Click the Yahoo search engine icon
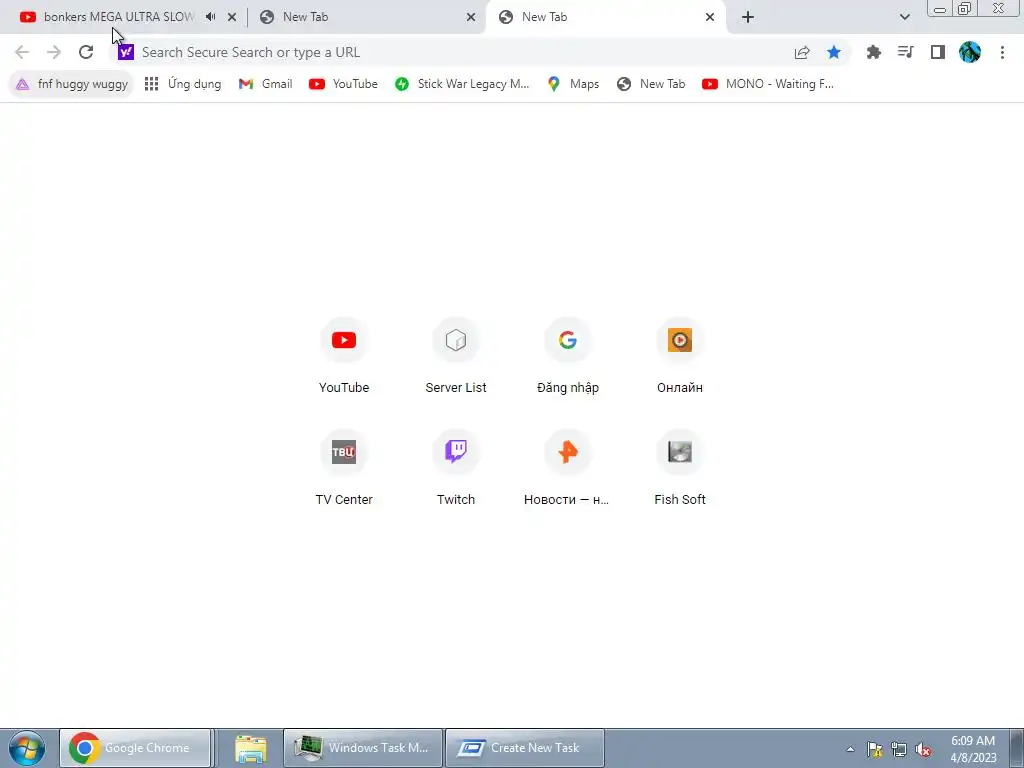This screenshot has height=768, width=1024. (125, 52)
